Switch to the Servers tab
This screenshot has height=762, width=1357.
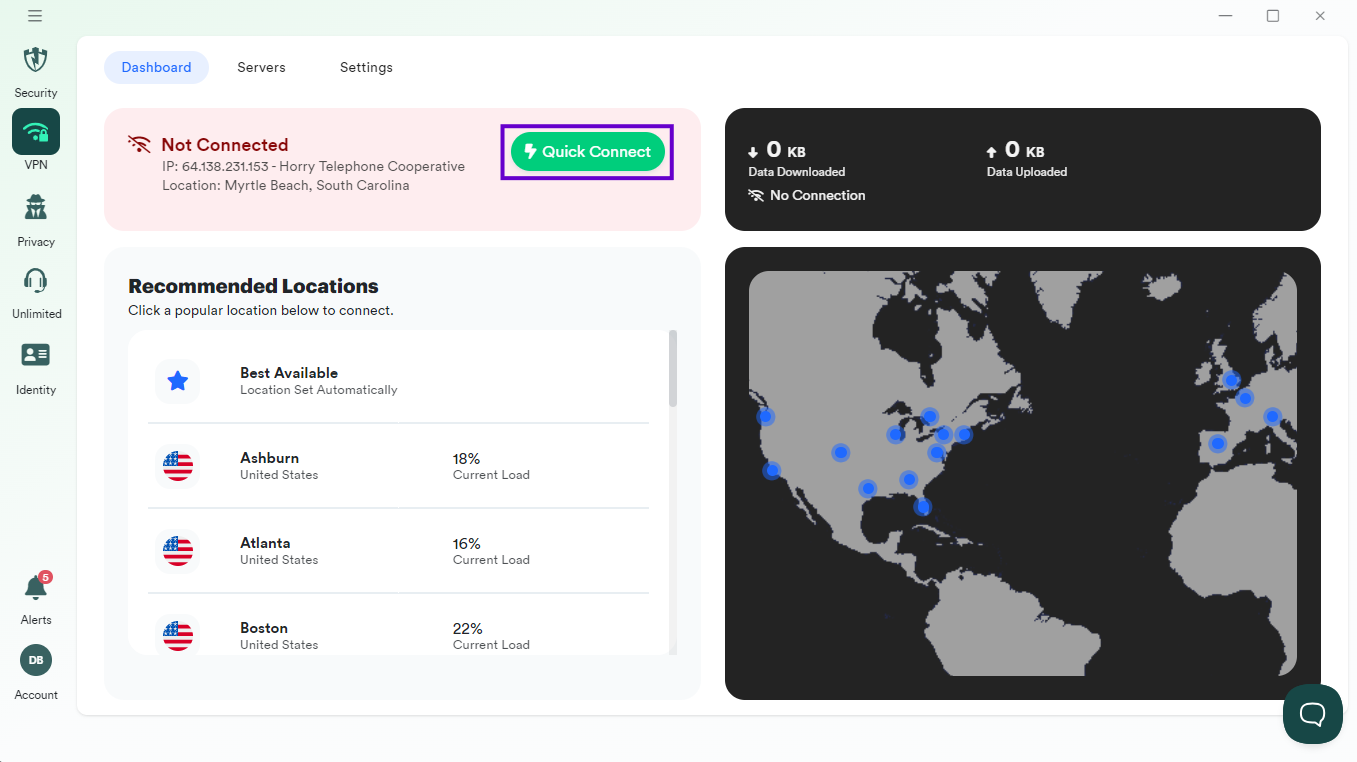coord(261,67)
